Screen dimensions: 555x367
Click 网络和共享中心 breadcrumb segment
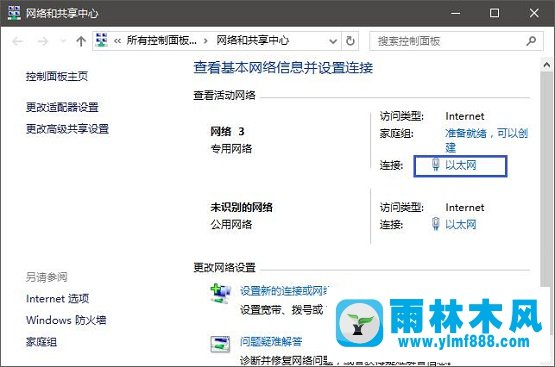pyautogui.click(x=253, y=41)
